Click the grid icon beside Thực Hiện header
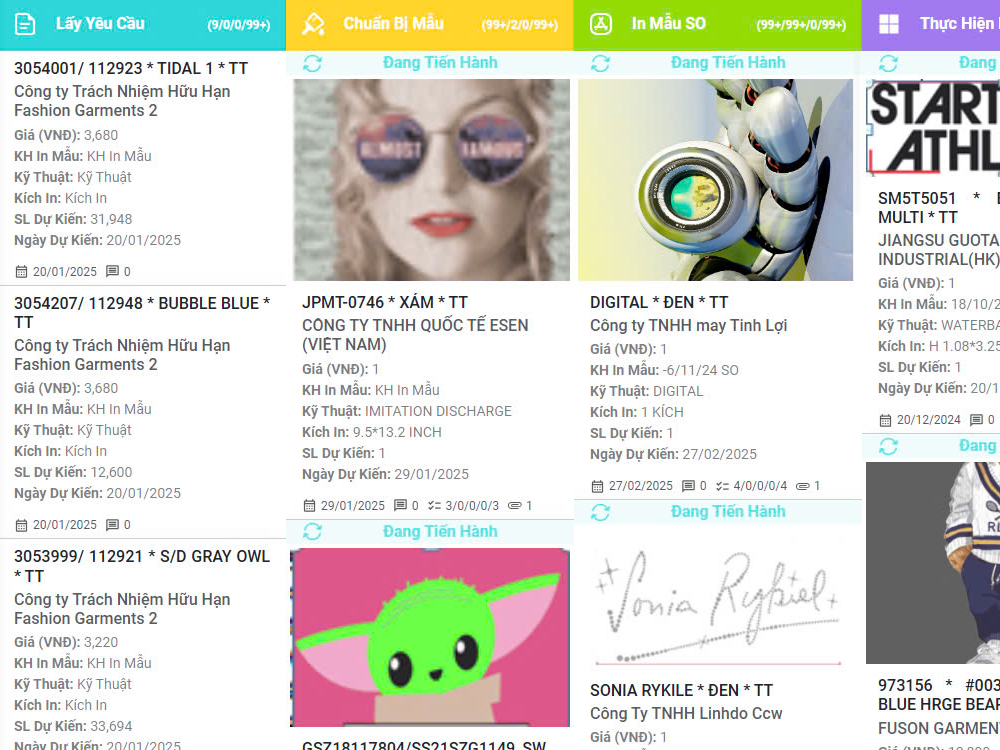 pos(889,24)
